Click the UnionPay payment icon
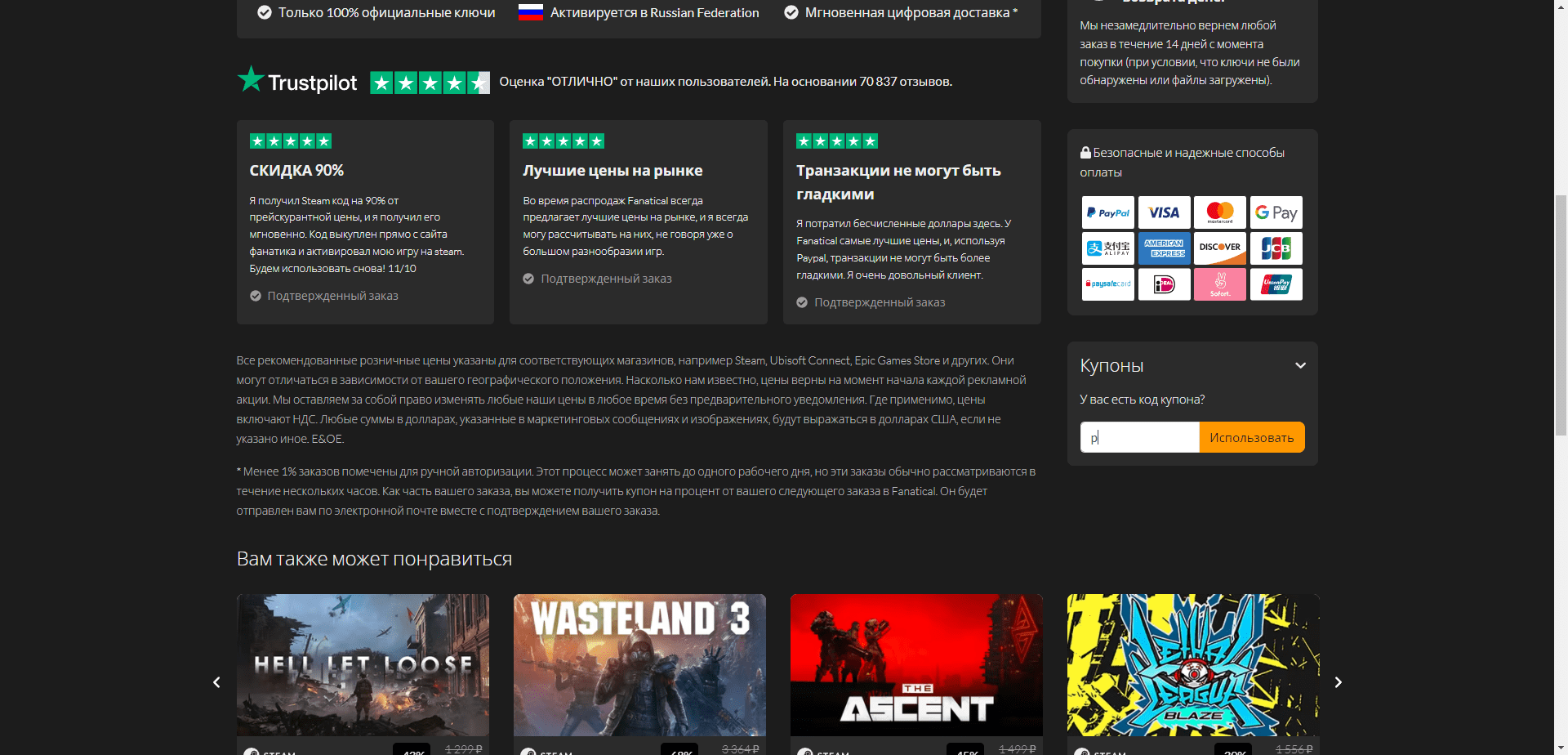This screenshot has width=1568, height=755. coord(1276,284)
